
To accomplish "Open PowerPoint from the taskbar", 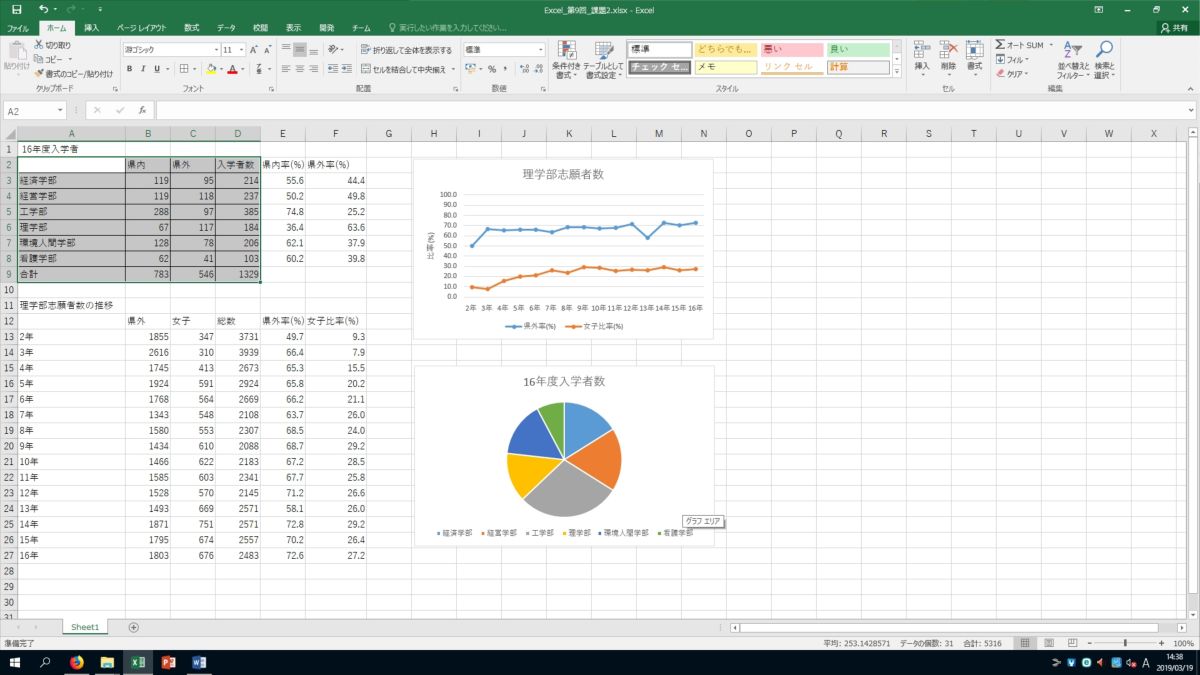I will point(168,662).
